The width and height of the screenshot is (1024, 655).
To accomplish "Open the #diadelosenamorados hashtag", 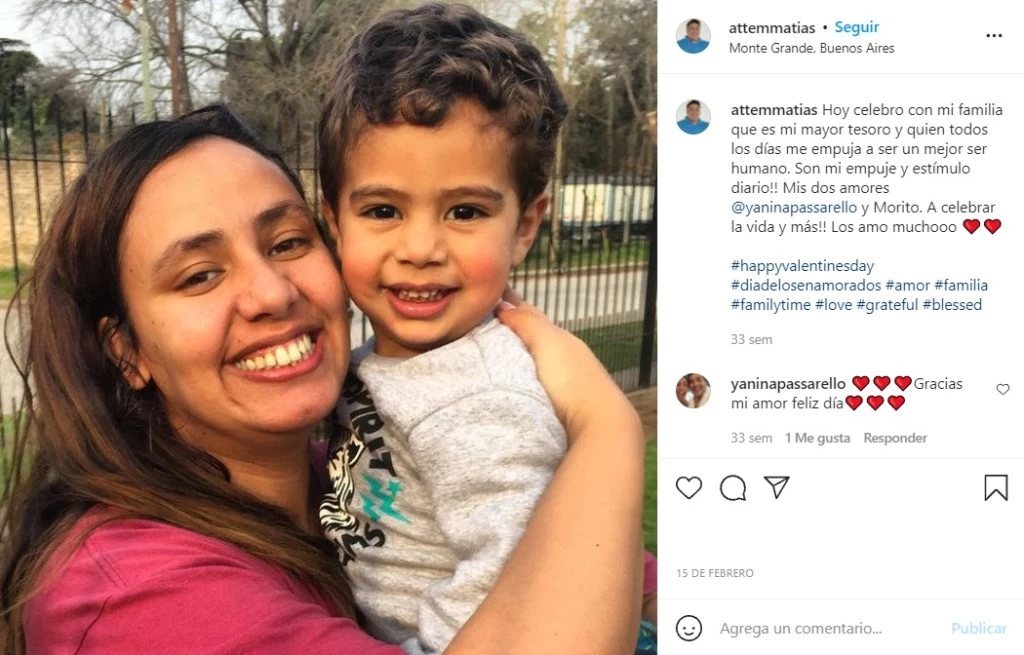I will [x=806, y=285].
